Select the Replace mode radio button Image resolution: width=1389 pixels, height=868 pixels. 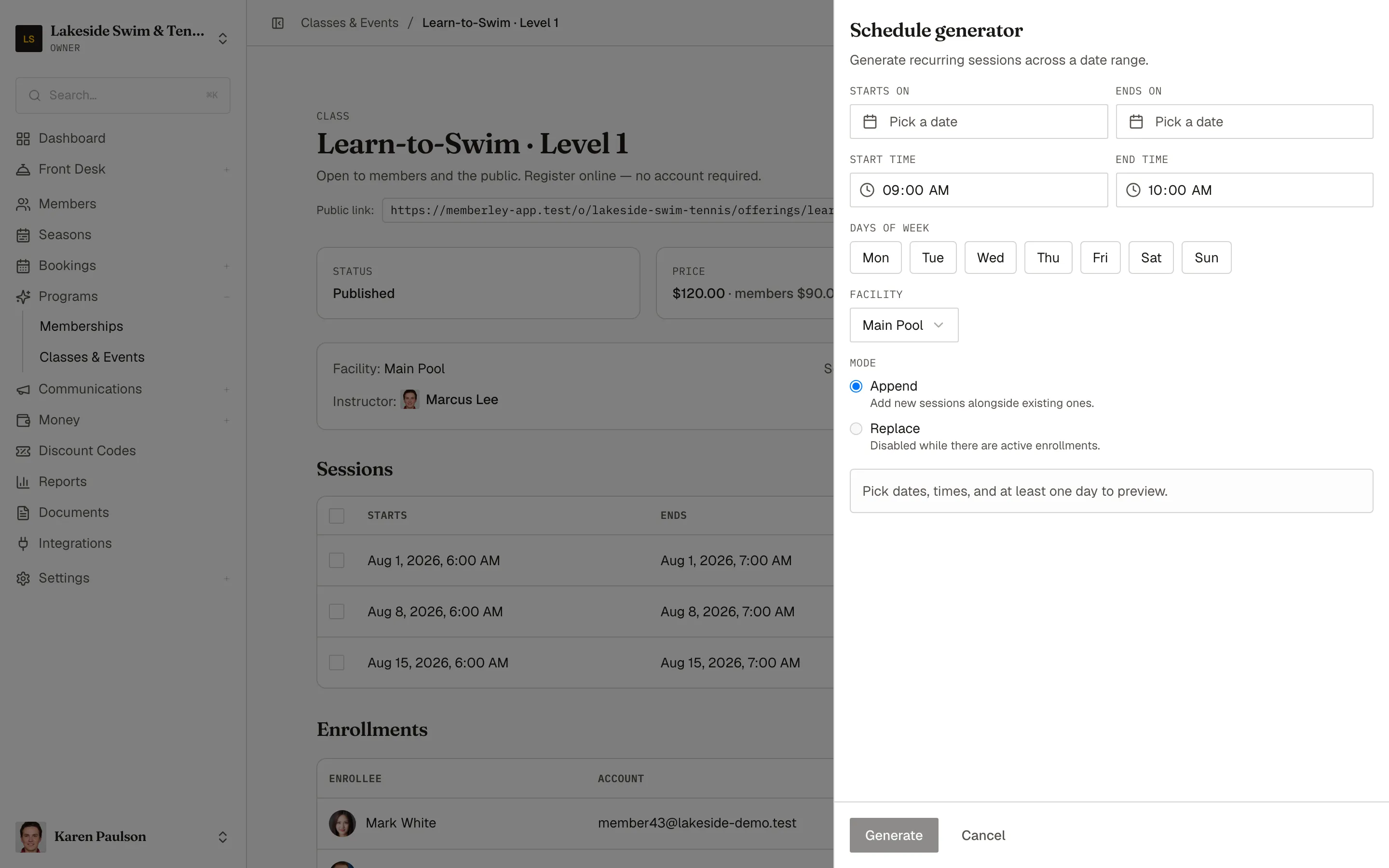click(x=856, y=429)
